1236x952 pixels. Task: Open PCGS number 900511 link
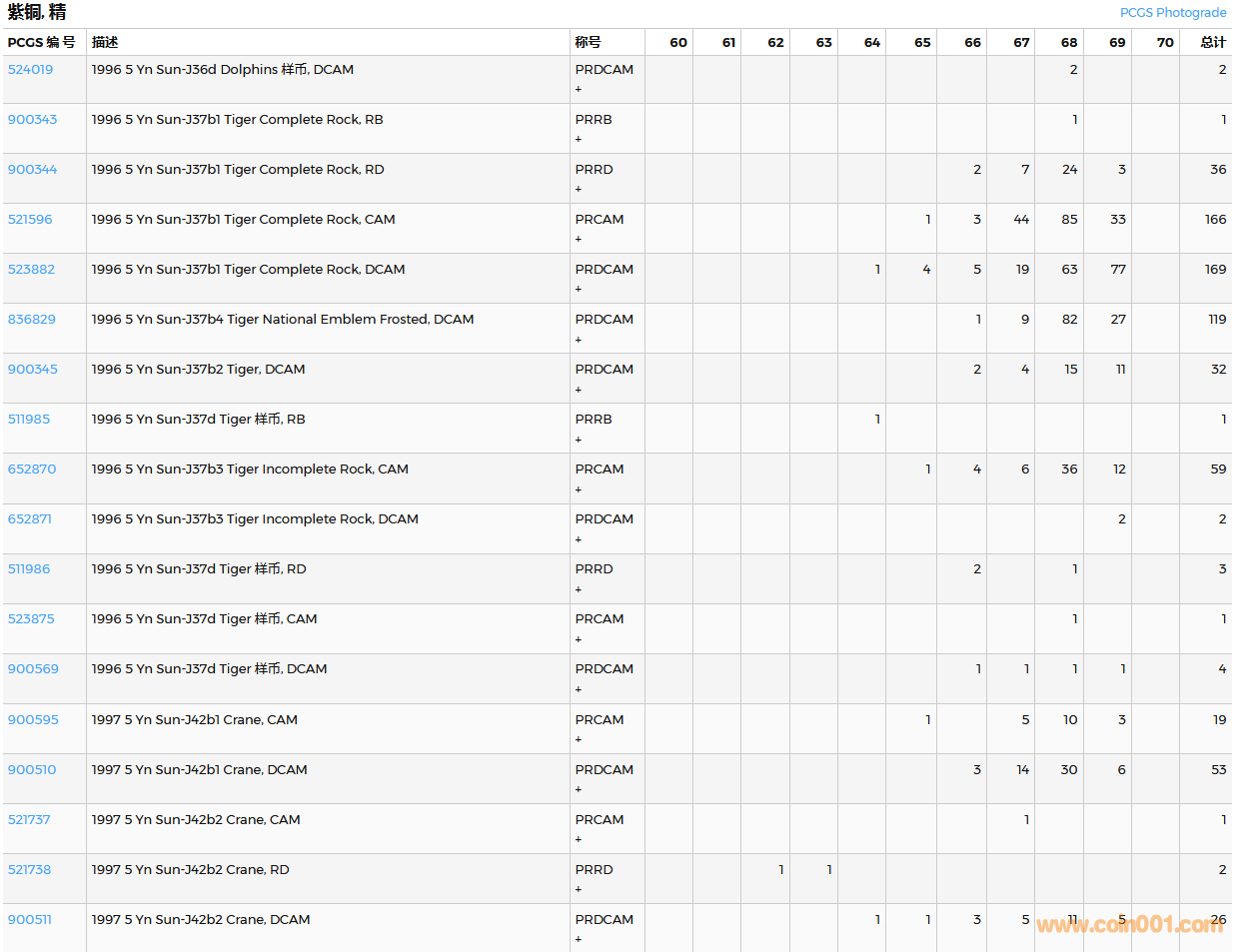click(x=30, y=920)
